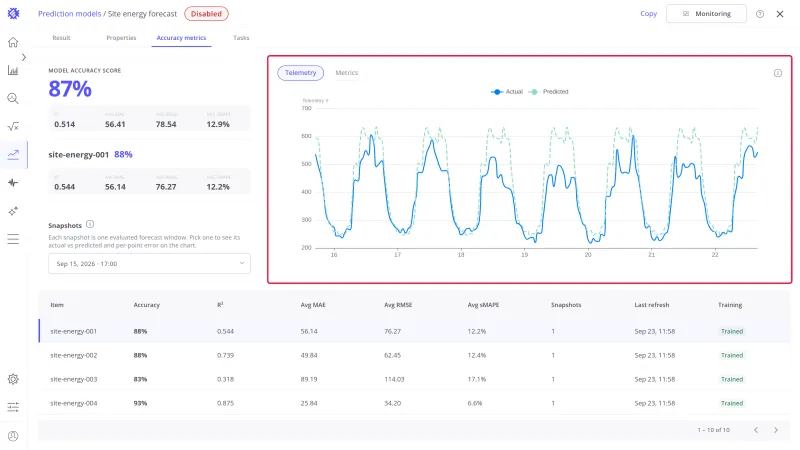The width and height of the screenshot is (800, 450).
Task: Switch to the Tasks tab
Action: tap(241, 38)
